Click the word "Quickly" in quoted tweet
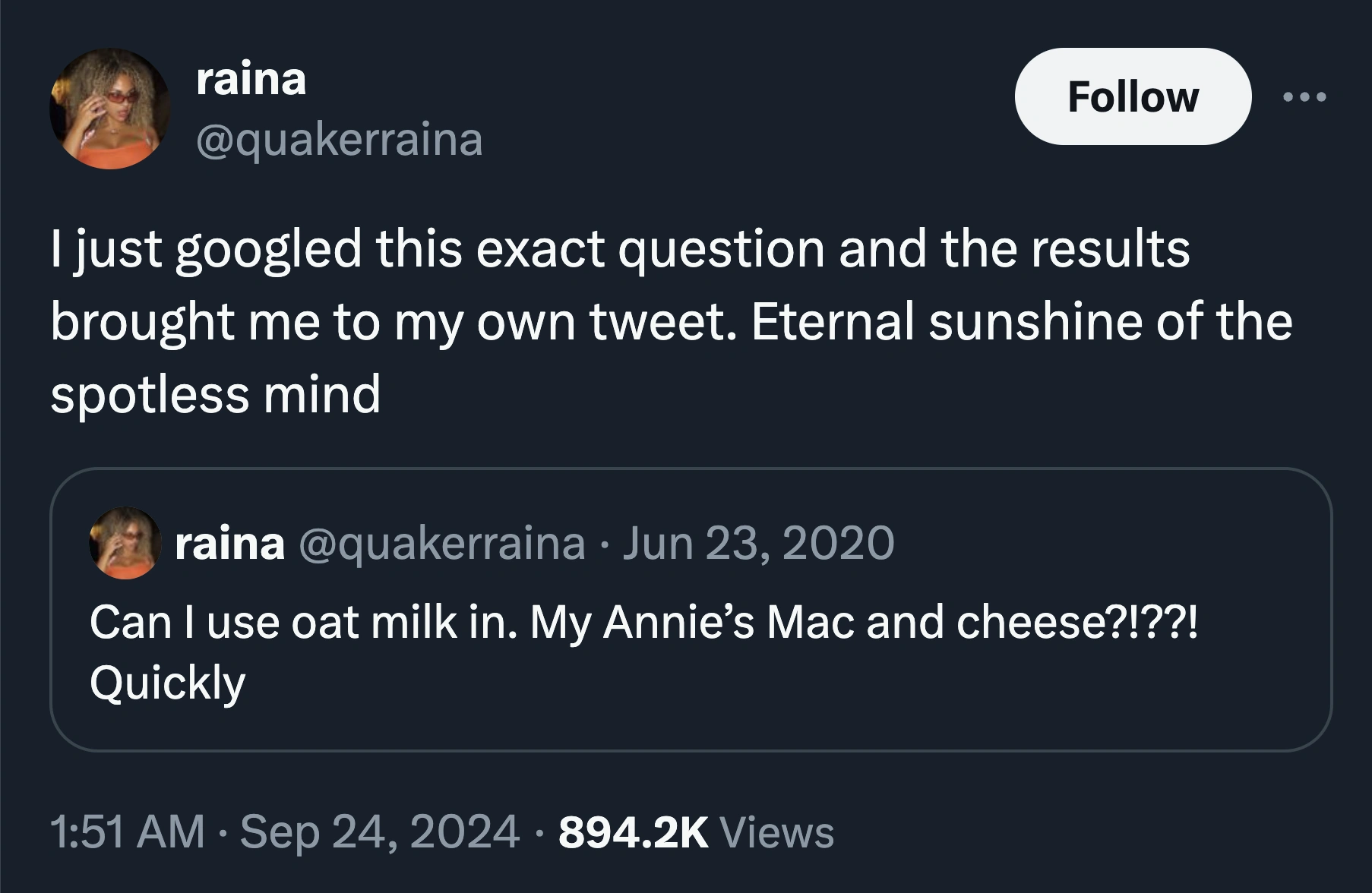Screen dimensions: 1372x893 pos(168,683)
